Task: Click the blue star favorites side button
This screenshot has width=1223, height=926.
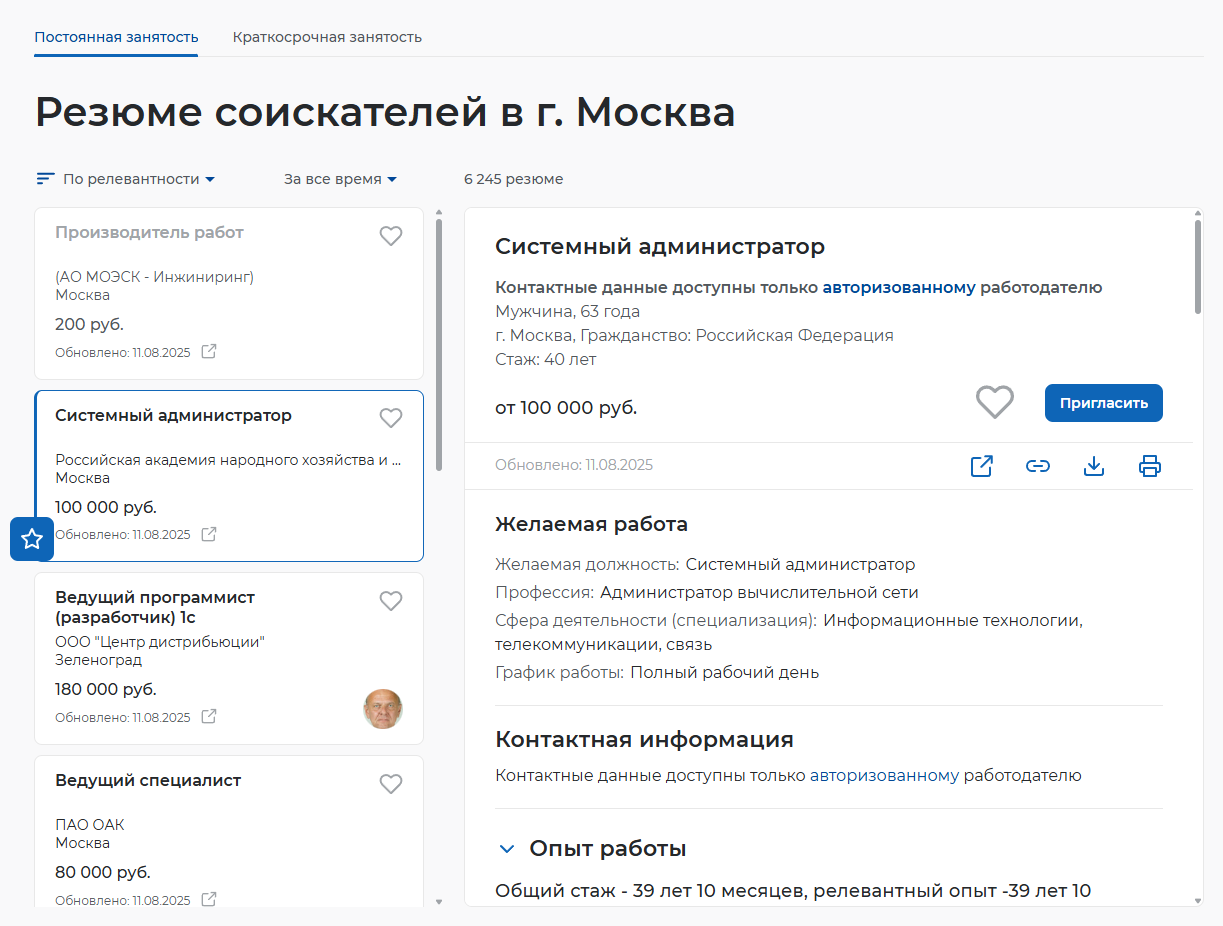Action: [x=32, y=539]
